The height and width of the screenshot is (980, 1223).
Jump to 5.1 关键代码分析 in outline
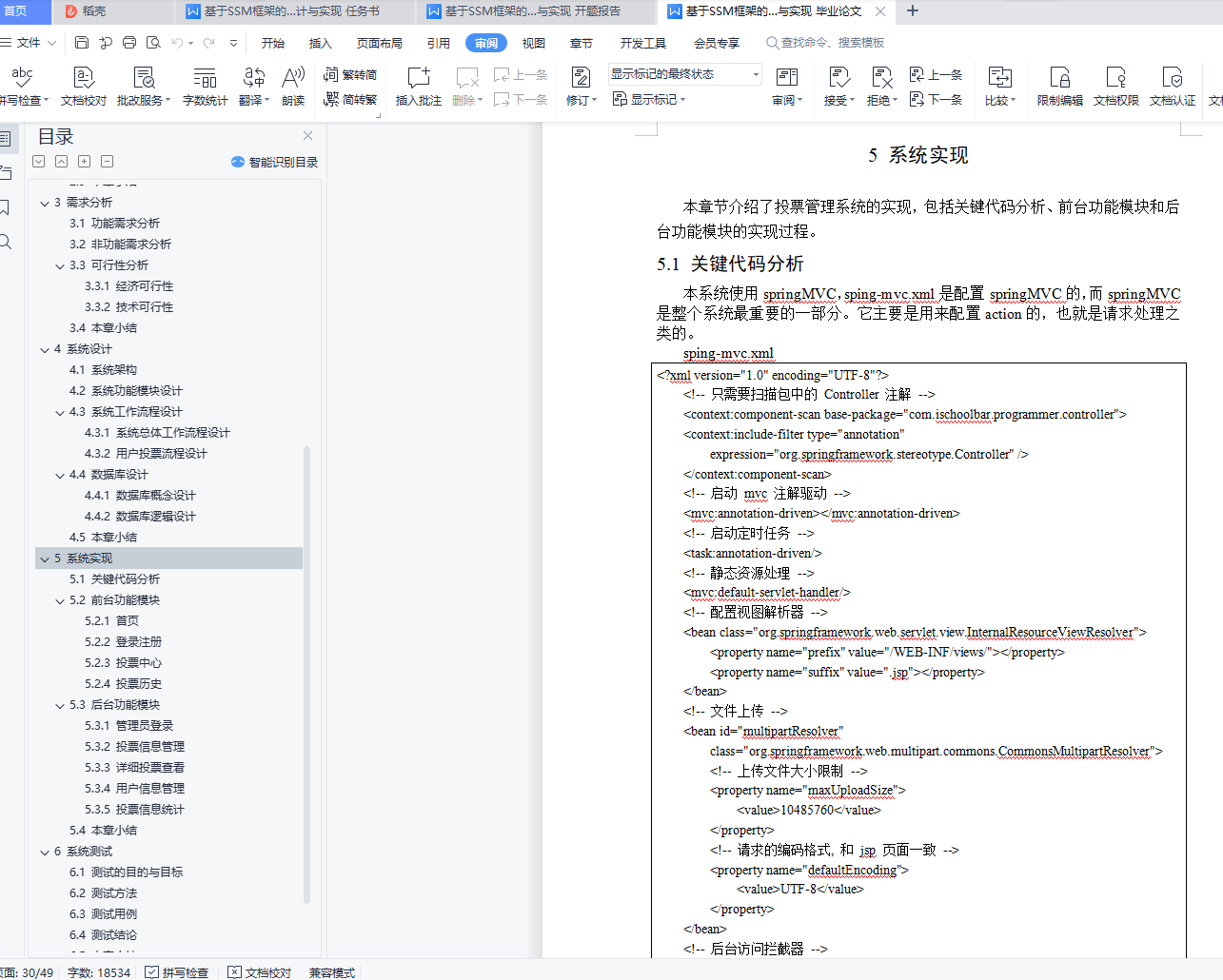coord(114,579)
